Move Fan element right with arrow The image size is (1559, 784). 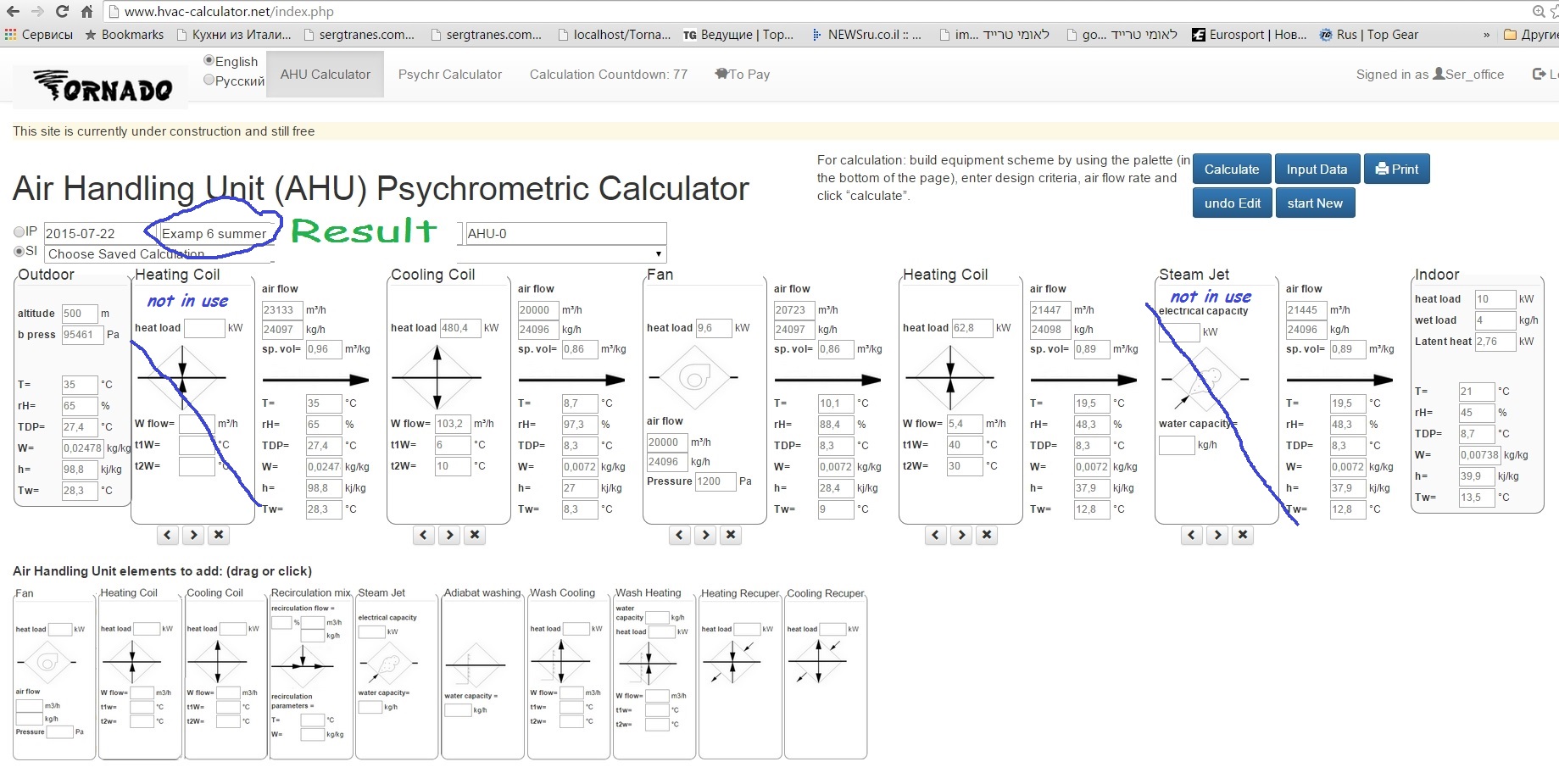point(705,535)
